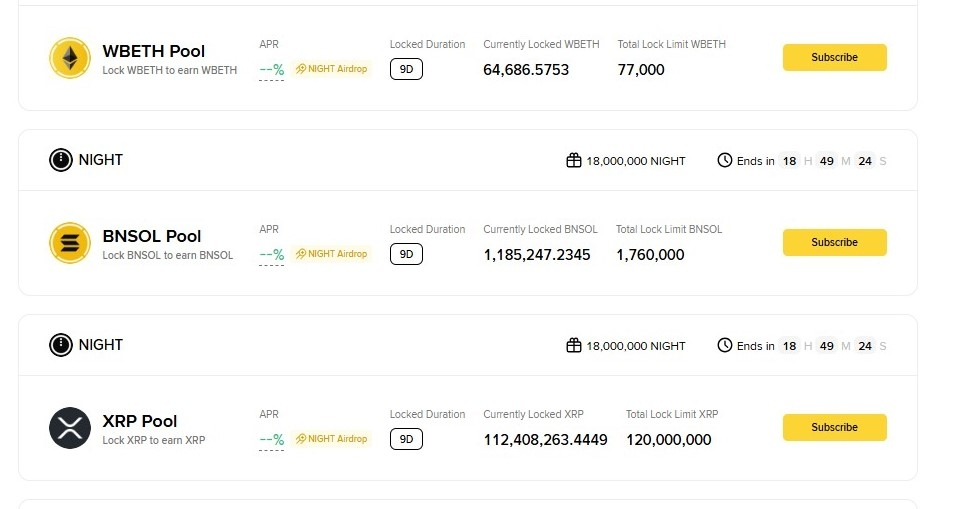Click the clock icon above BNSOL Pool

coord(725,160)
